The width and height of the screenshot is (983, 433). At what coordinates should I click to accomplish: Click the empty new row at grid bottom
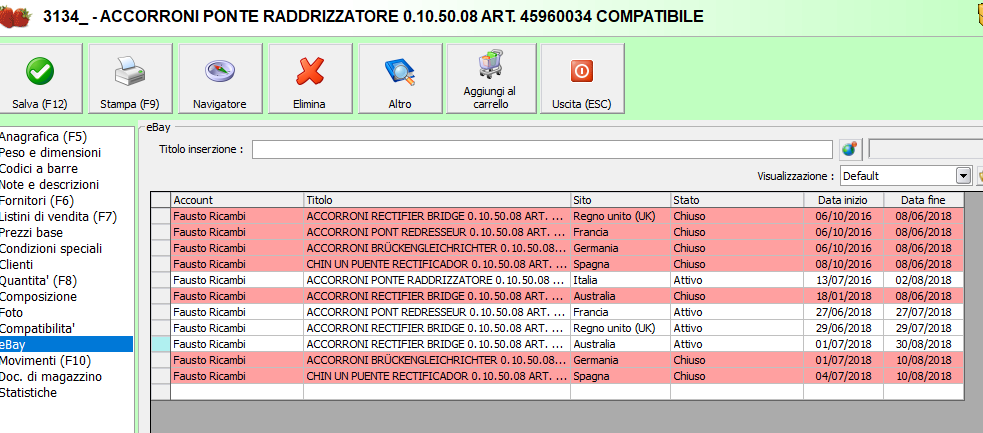pos(557,392)
